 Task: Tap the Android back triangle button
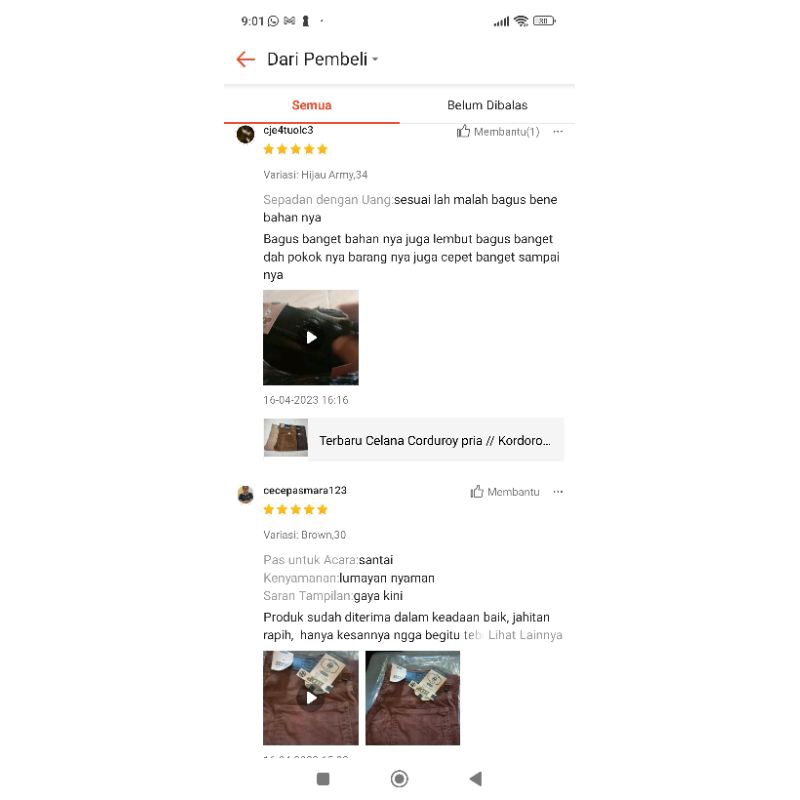pyautogui.click(x=476, y=779)
